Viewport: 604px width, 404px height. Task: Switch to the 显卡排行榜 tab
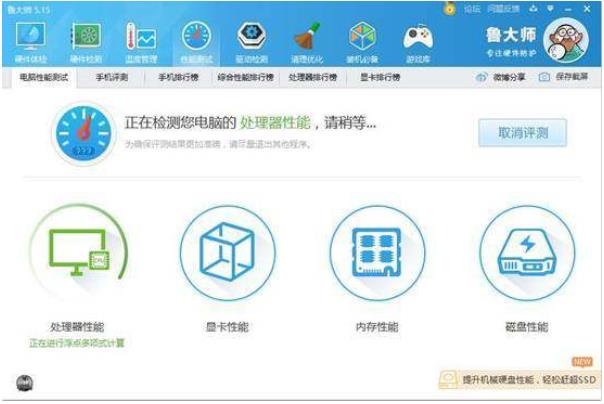tap(380, 77)
